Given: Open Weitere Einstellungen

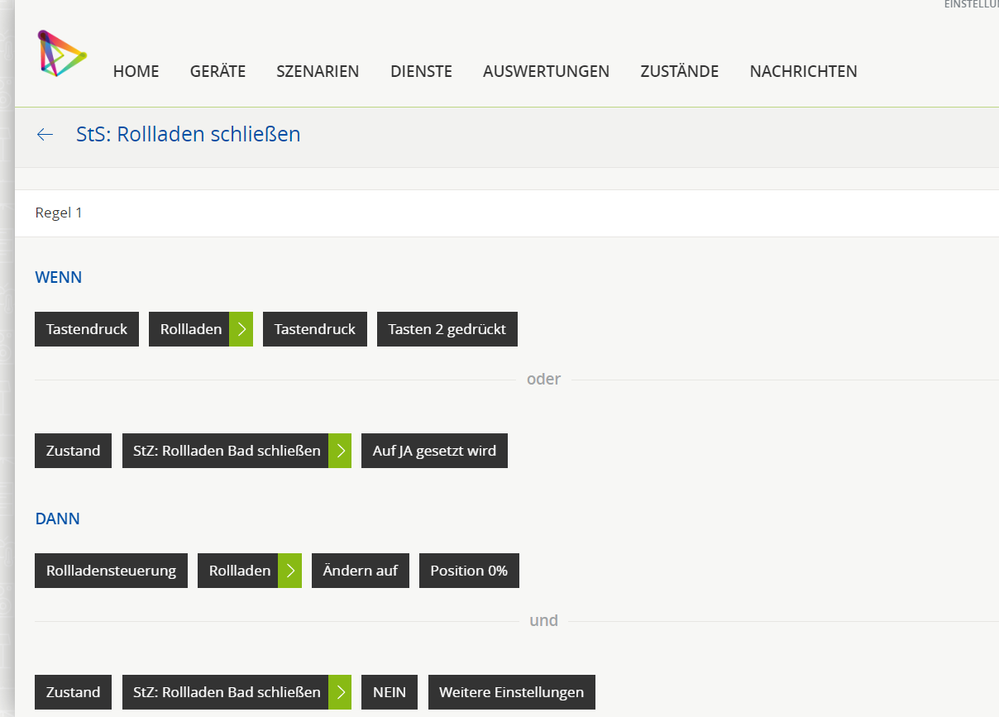Looking at the screenshot, I should 511,692.
